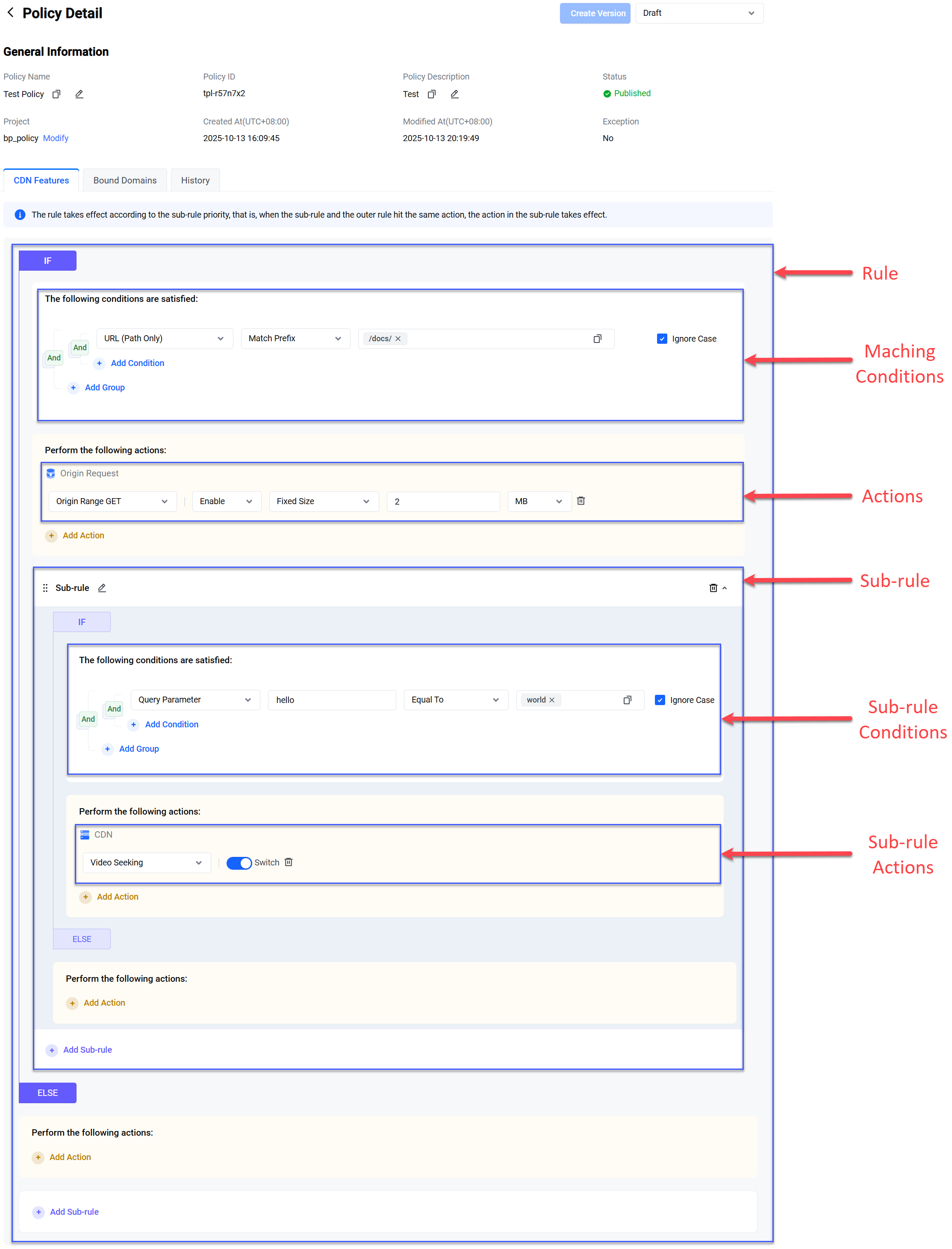The height and width of the screenshot is (1249, 952).
Task: Turn off the Video Seeking switch
Action: (x=239, y=862)
